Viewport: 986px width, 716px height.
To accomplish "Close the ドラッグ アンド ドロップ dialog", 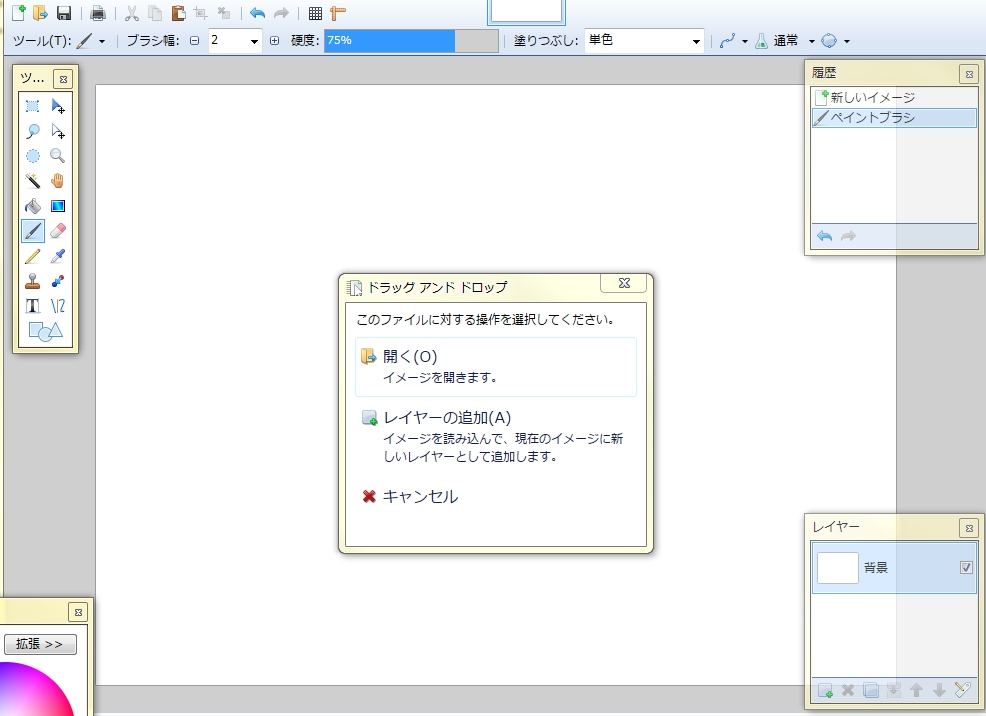I will [x=624, y=284].
